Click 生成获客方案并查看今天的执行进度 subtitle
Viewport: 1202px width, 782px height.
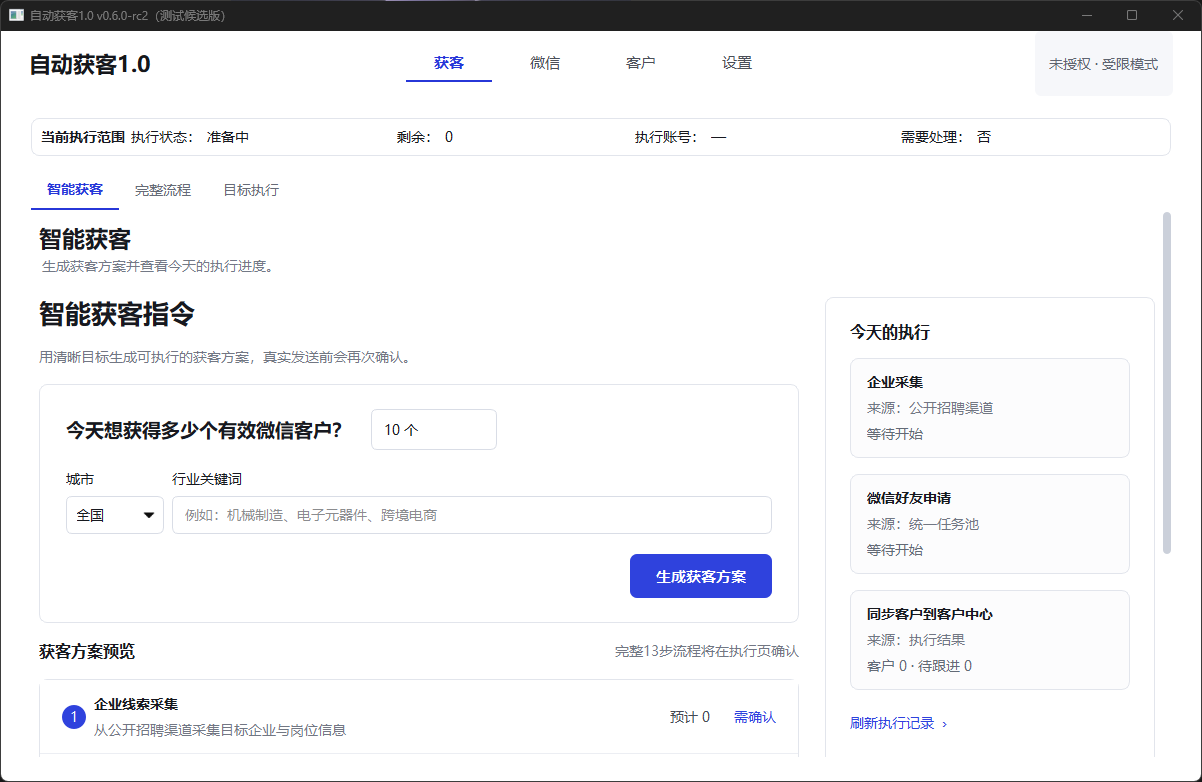tap(158, 267)
